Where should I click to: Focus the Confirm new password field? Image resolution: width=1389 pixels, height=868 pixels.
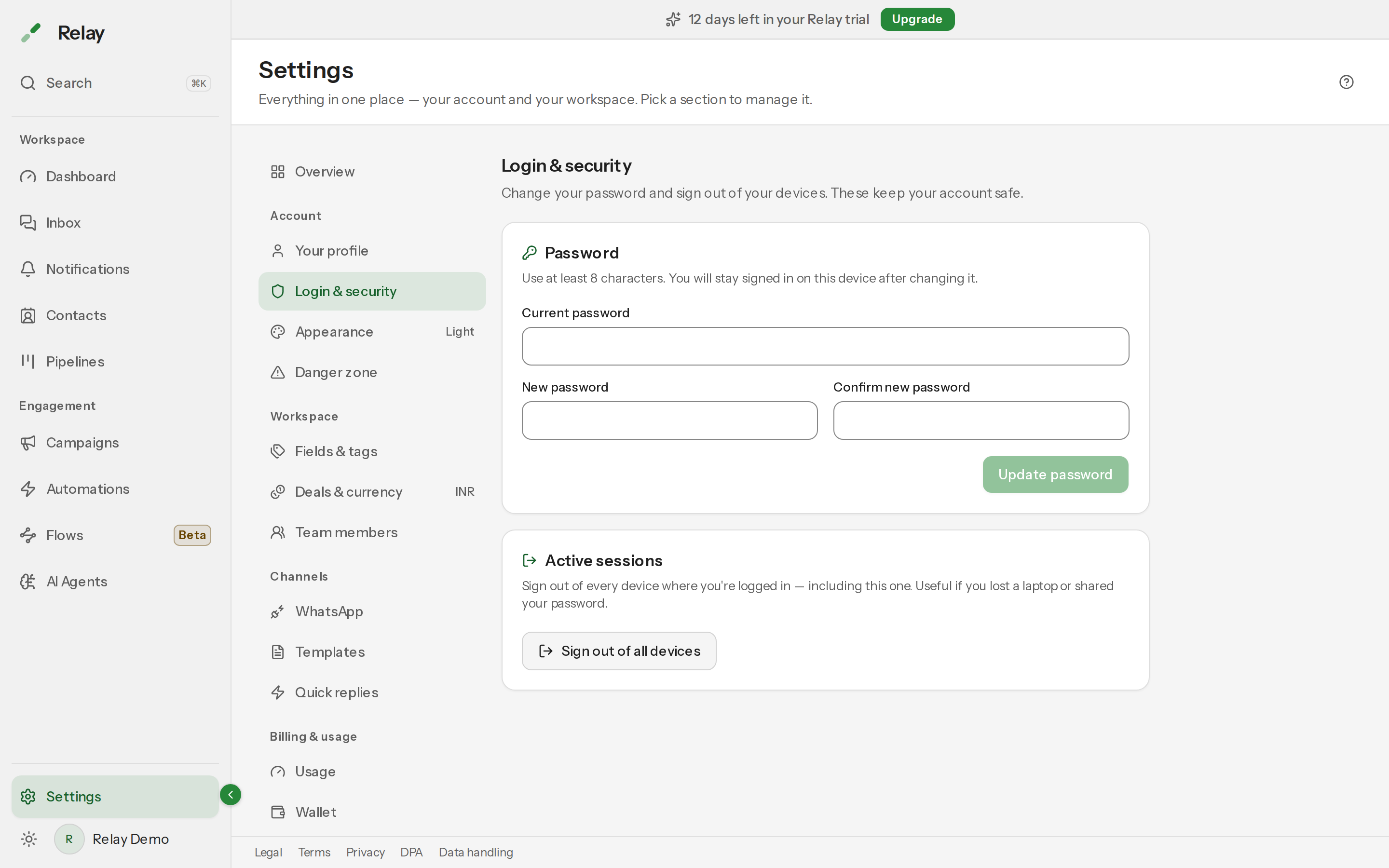[981, 420]
